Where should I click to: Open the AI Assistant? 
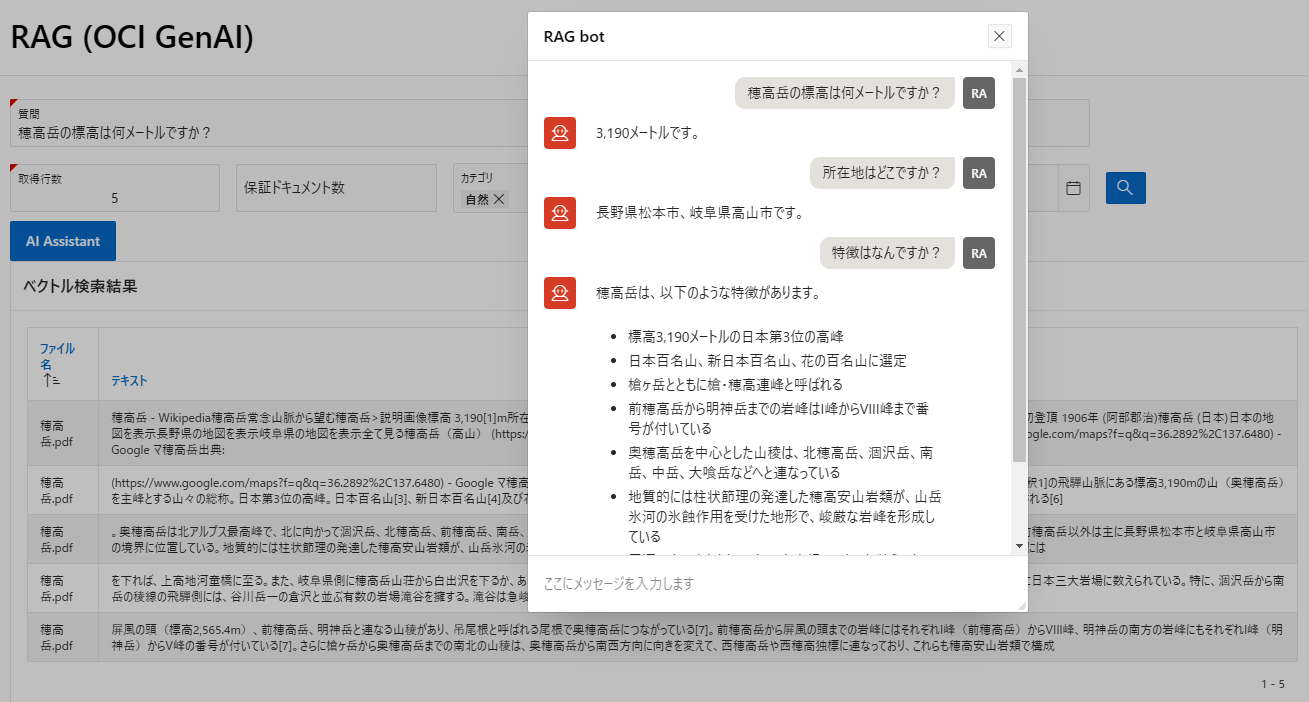pyautogui.click(x=62, y=240)
